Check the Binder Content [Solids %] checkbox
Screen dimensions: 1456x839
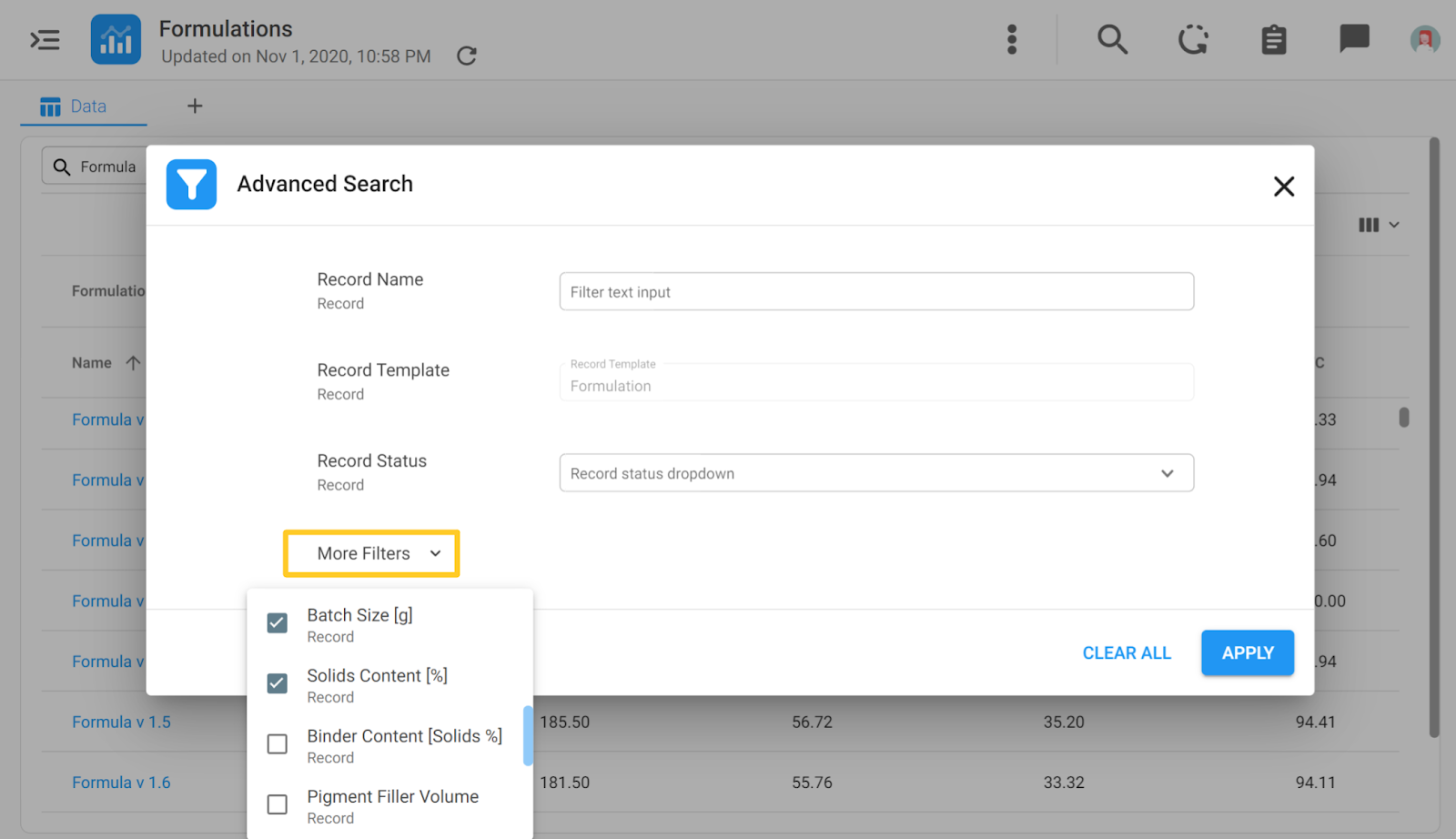[x=278, y=744]
